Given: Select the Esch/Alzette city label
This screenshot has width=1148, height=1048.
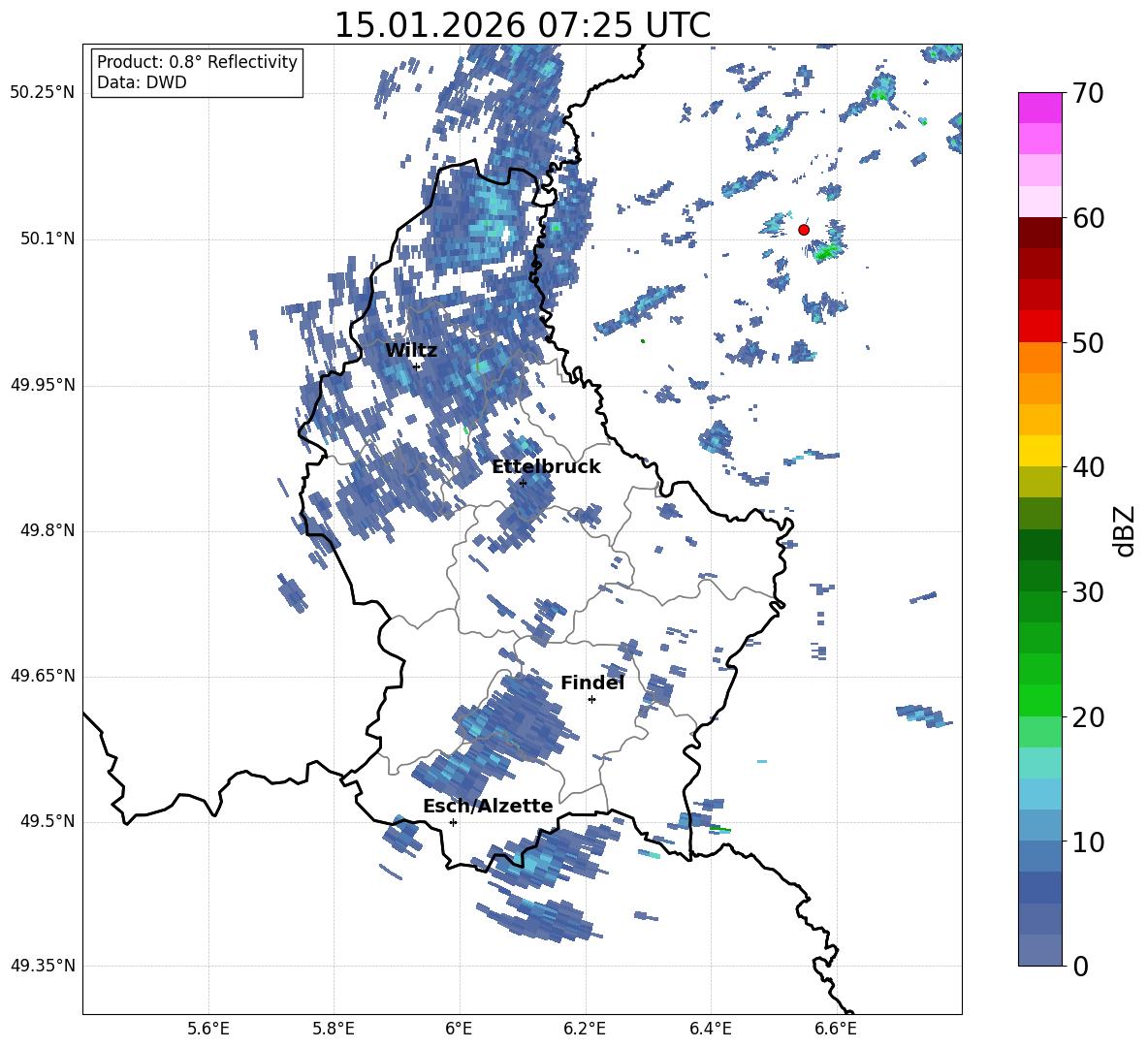Looking at the screenshot, I should (x=488, y=807).
